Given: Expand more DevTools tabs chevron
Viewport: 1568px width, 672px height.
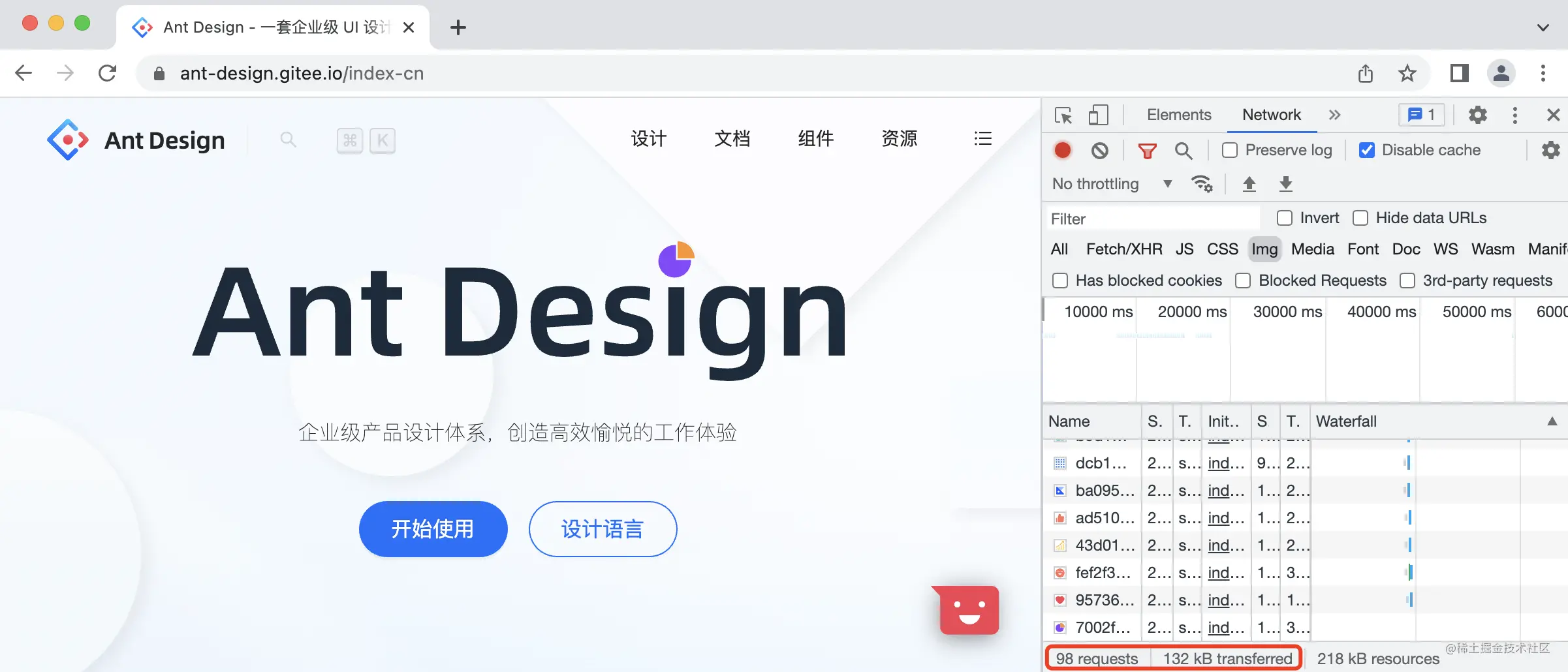Looking at the screenshot, I should coord(1334,115).
